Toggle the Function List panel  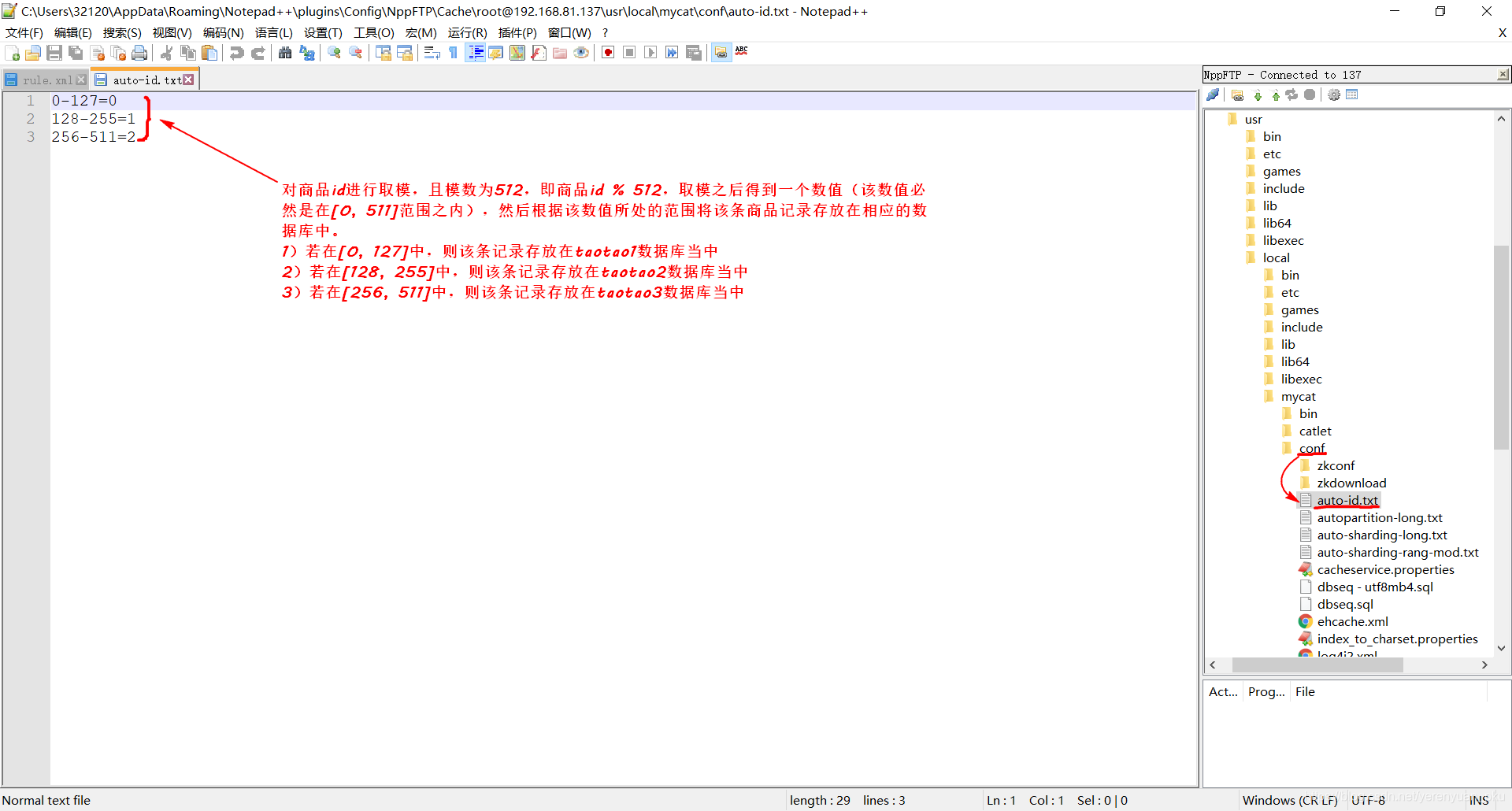(539, 53)
